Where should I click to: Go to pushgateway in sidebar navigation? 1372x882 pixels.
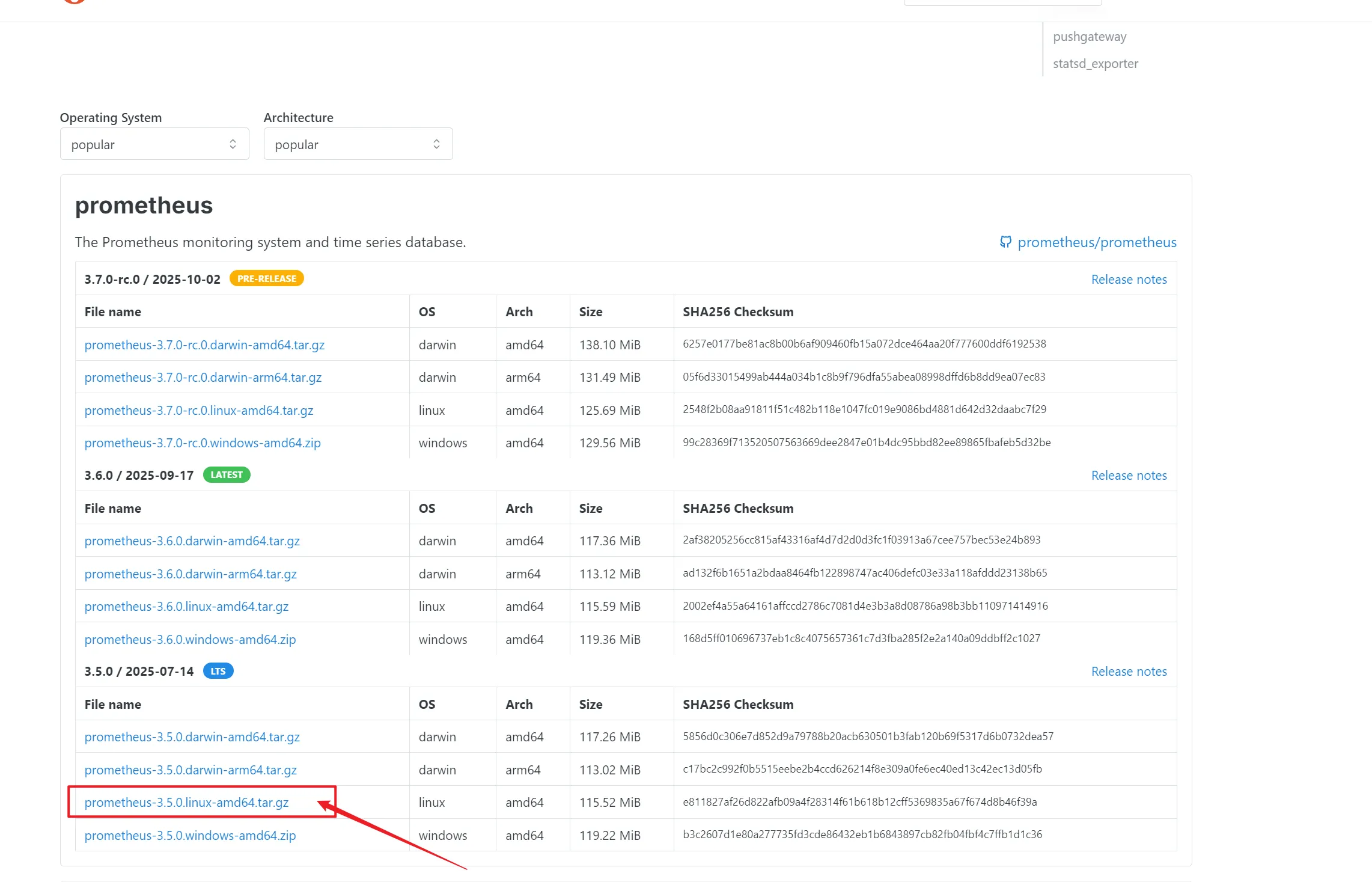coord(1089,37)
